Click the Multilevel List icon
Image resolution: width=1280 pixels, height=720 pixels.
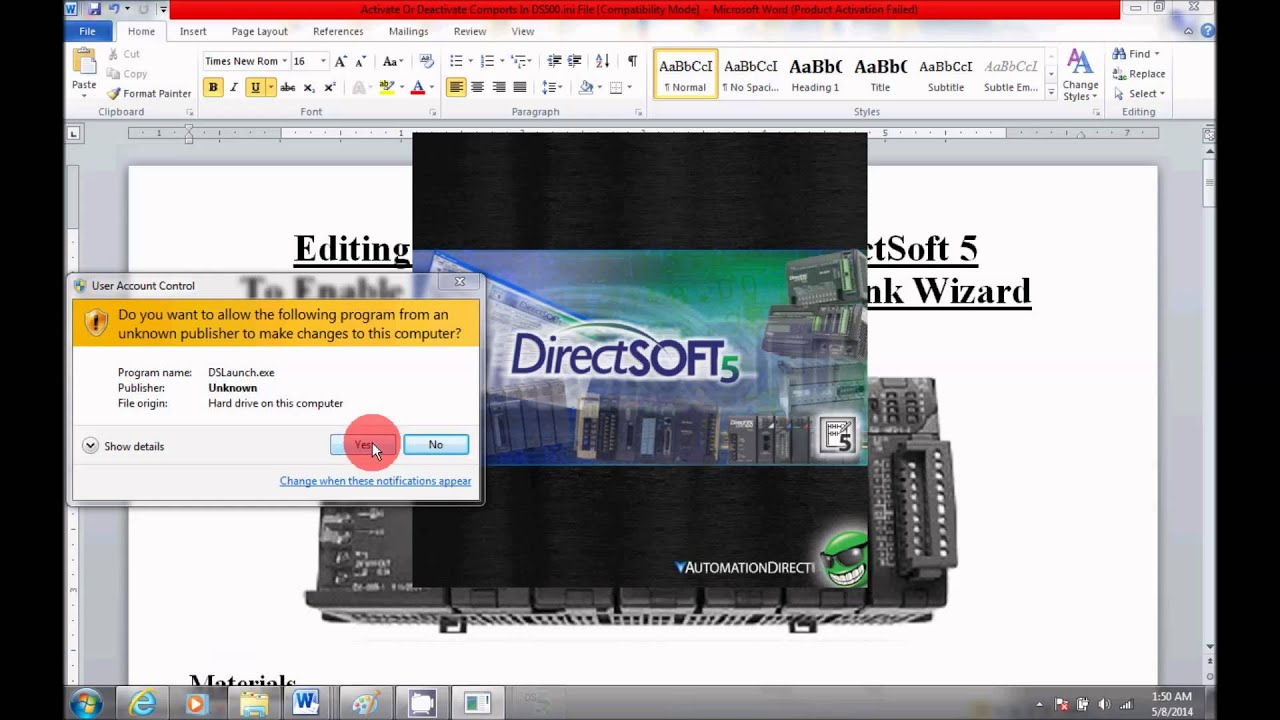point(520,61)
